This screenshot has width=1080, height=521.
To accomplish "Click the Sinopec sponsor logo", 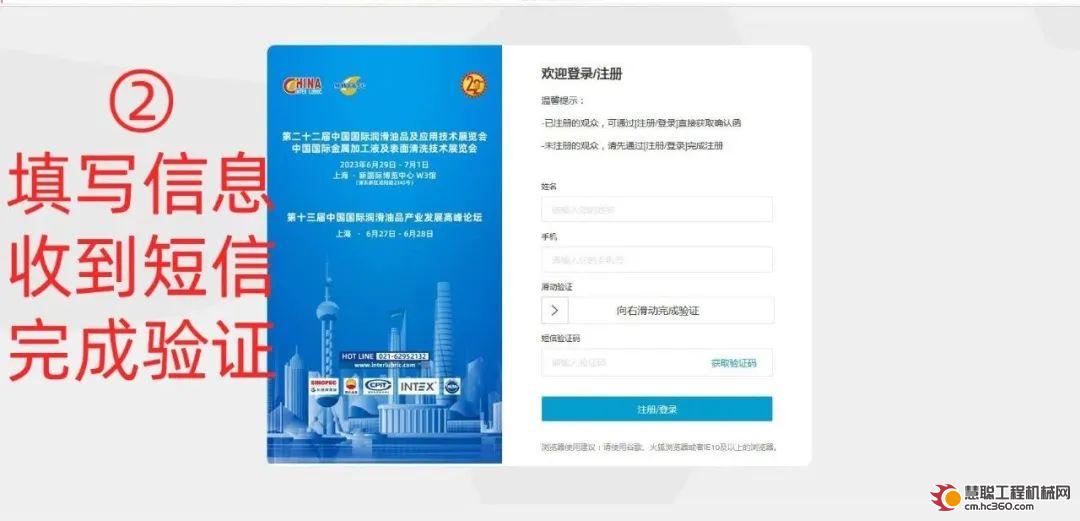I will pyautogui.click(x=324, y=386).
